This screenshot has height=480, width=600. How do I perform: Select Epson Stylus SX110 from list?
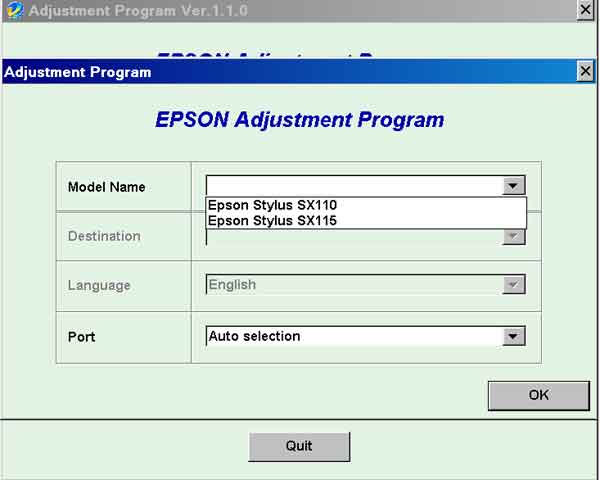pos(366,205)
